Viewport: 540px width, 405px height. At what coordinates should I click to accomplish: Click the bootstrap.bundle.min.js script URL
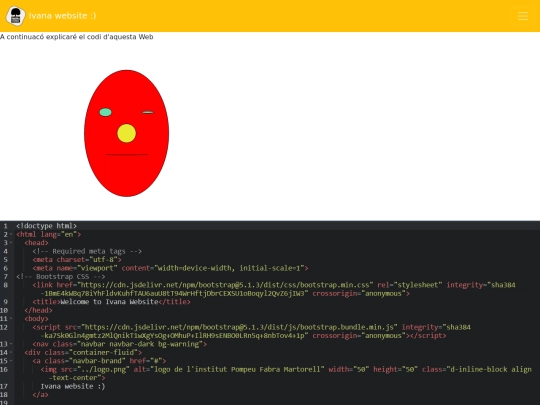239,327
